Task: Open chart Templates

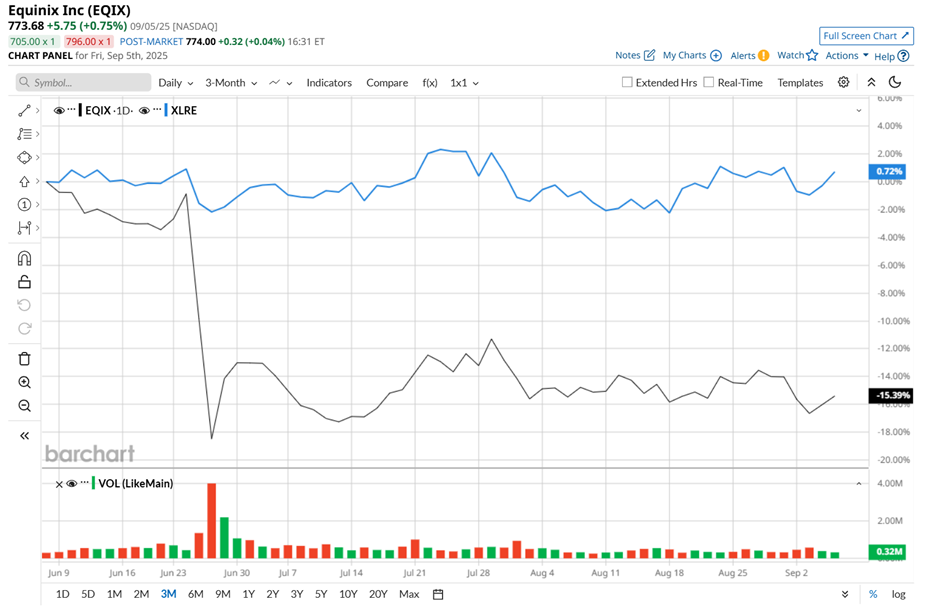Action: 800,83
